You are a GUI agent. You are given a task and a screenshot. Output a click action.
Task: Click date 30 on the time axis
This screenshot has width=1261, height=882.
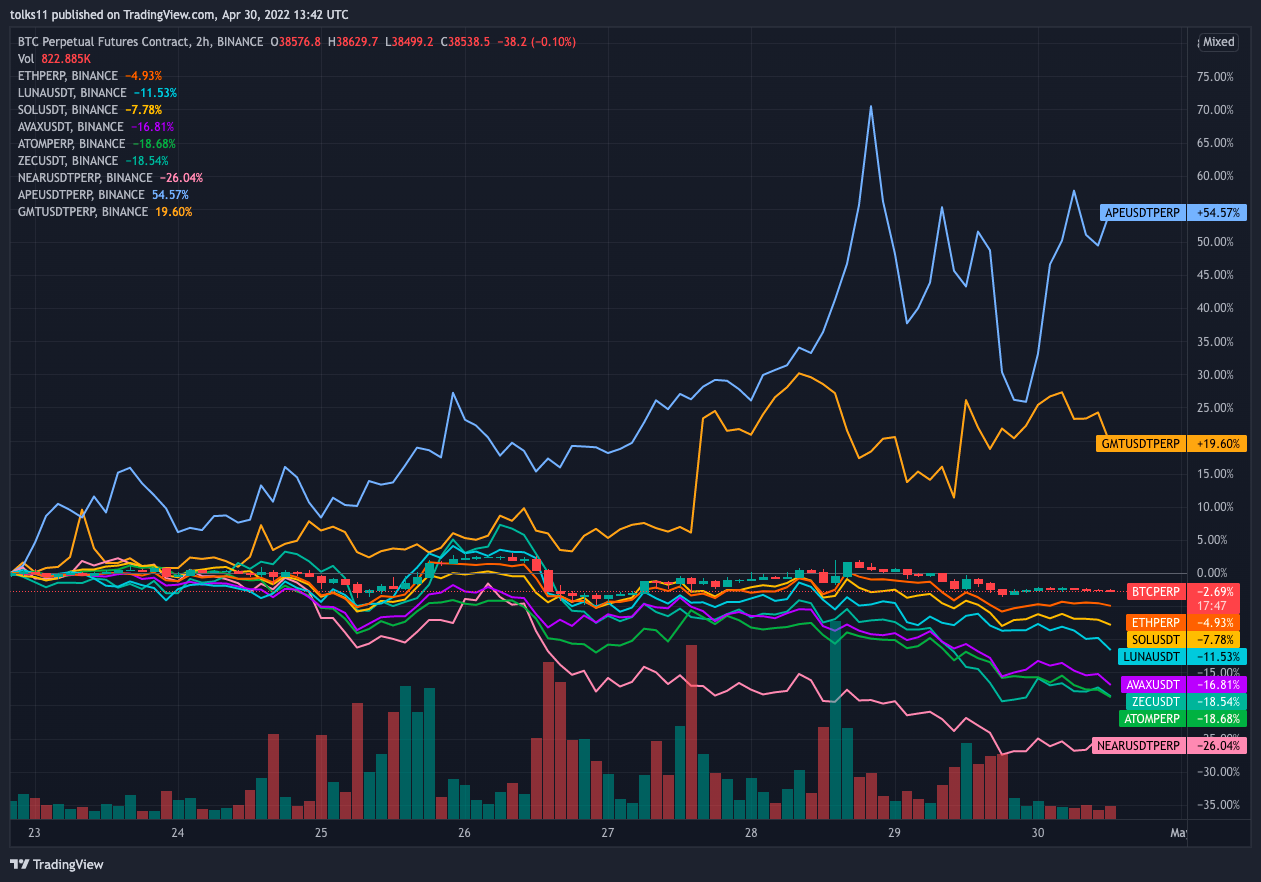pos(1037,833)
